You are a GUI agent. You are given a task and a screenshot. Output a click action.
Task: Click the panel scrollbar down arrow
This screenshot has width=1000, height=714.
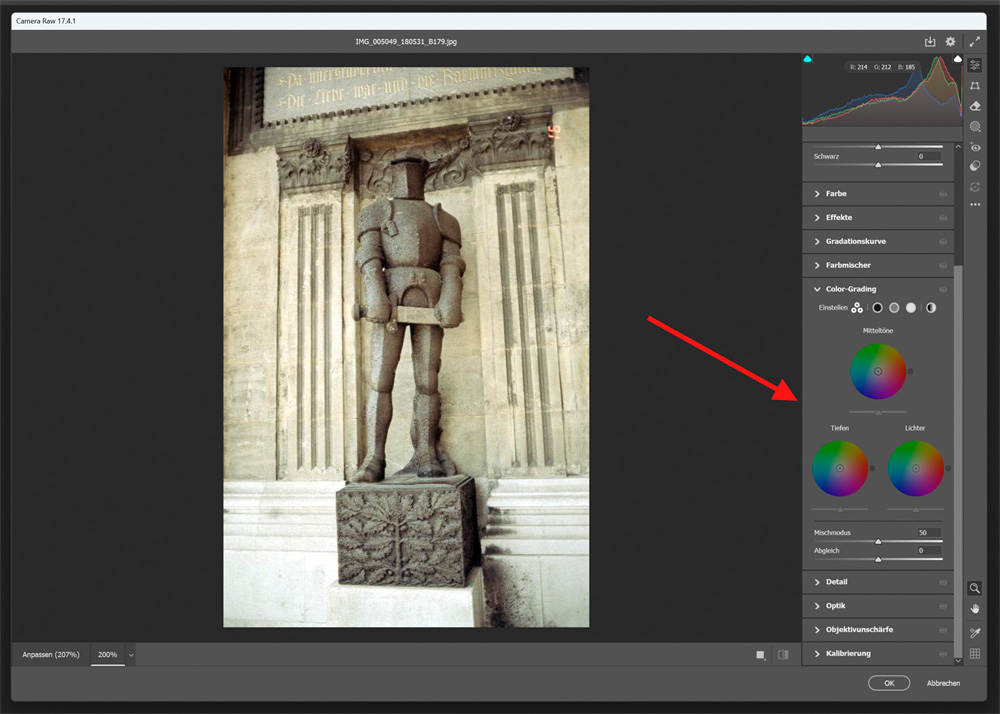(958, 661)
